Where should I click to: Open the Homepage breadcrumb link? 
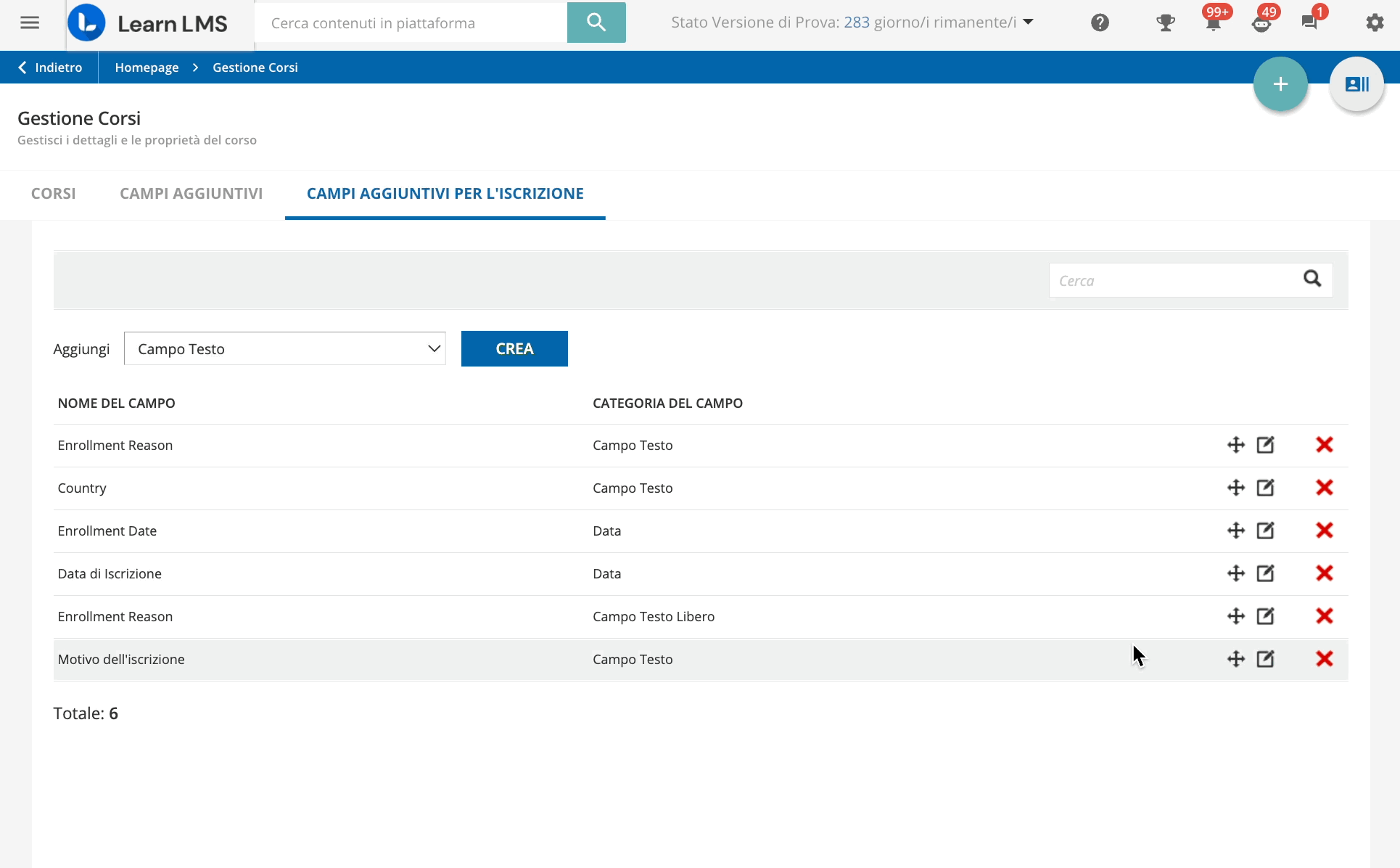coord(147,67)
